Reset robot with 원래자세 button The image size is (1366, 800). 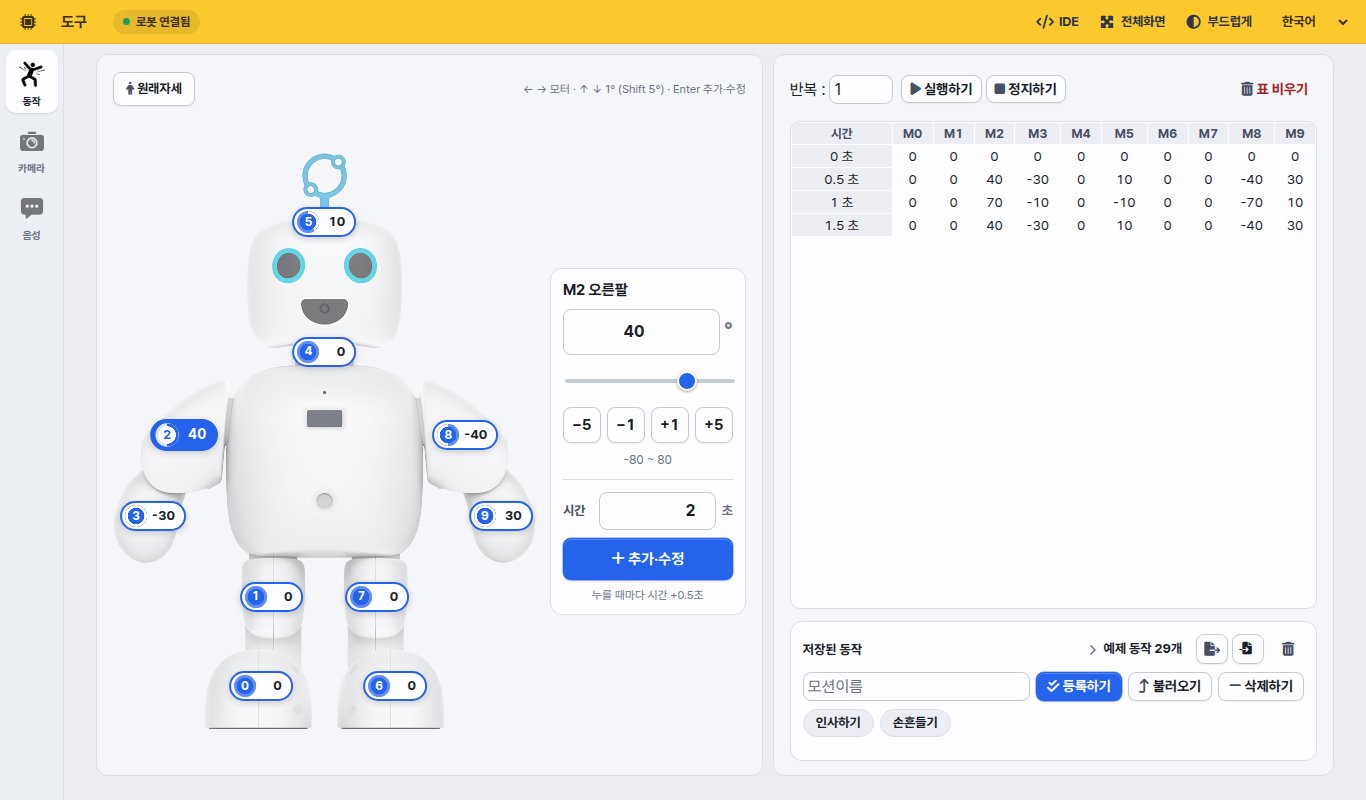coord(154,89)
